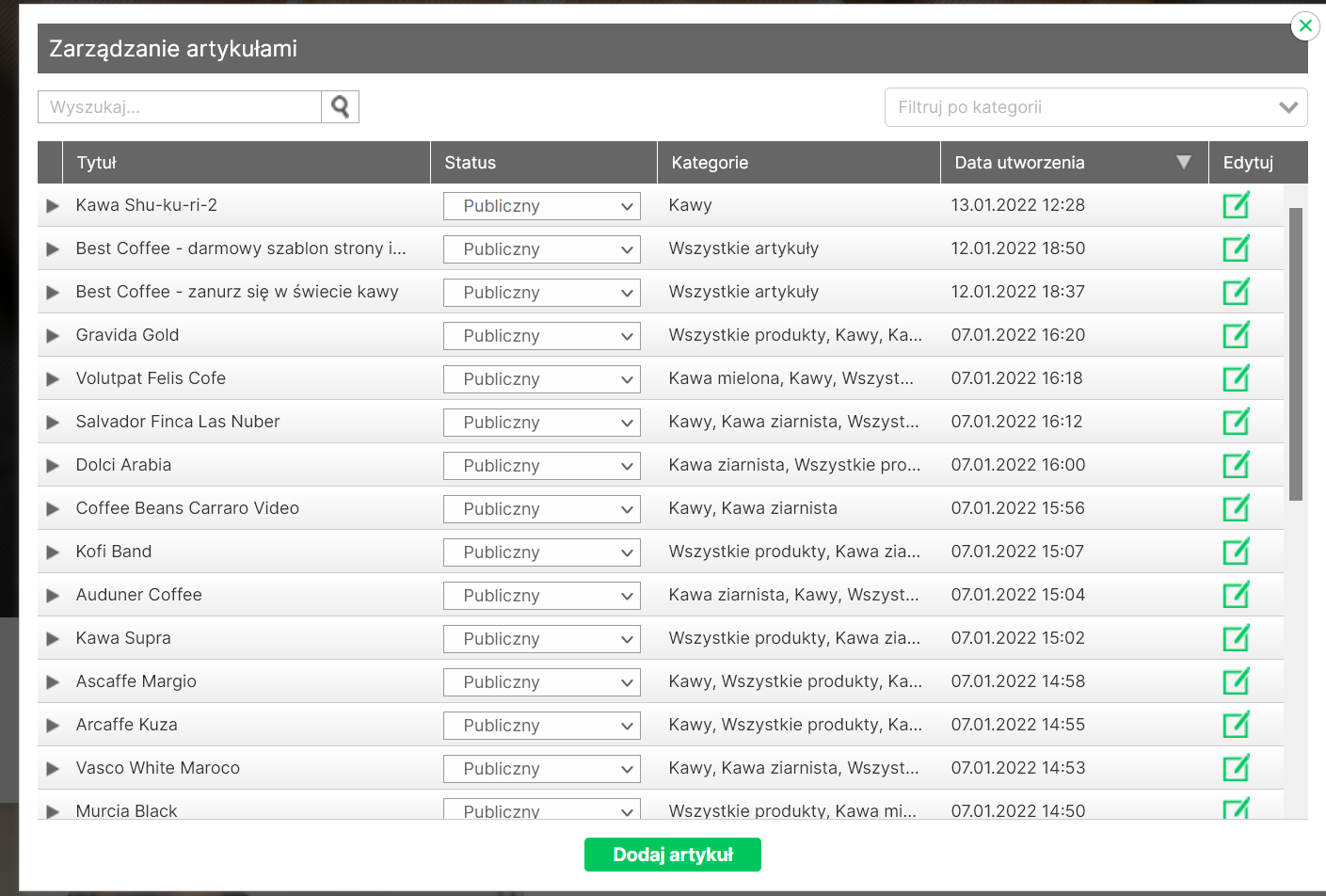1326x896 pixels.
Task: Expand Best Coffee zanurz się row
Action: 53,293
